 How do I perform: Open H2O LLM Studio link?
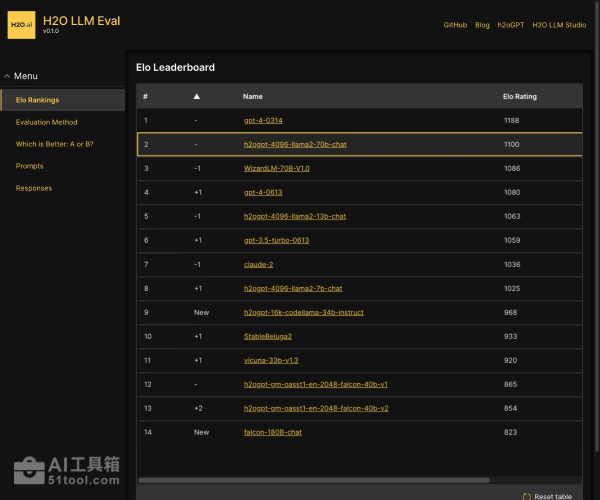(x=559, y=25)
